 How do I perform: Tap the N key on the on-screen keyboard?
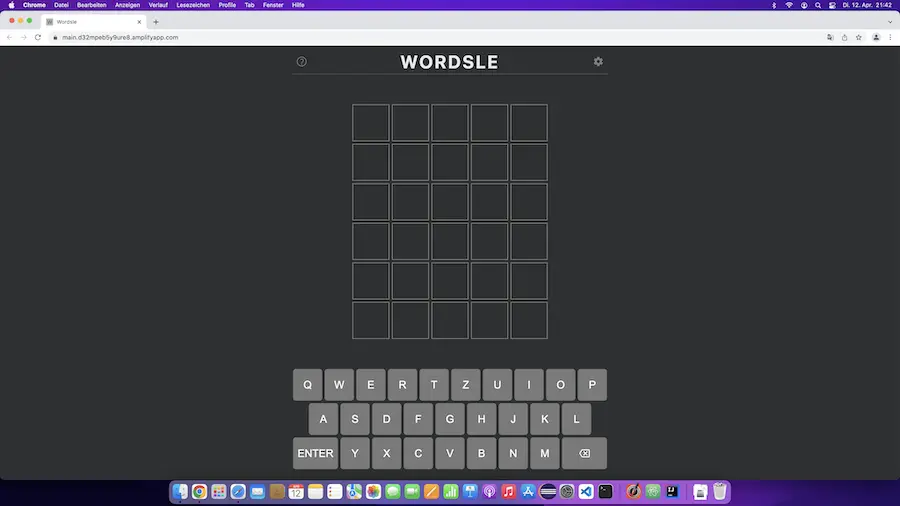click(513, 453)
